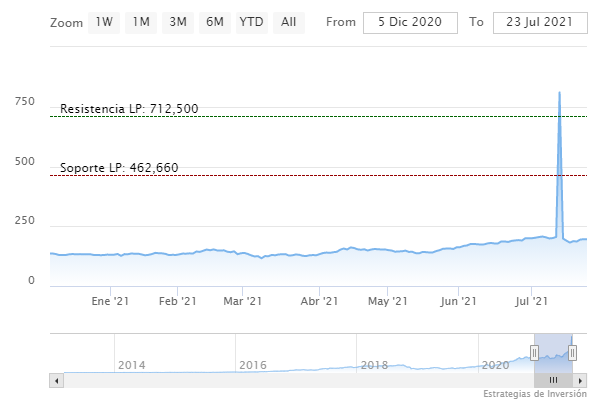
Task: Set zoom to 1M
Action: (141, 22)
